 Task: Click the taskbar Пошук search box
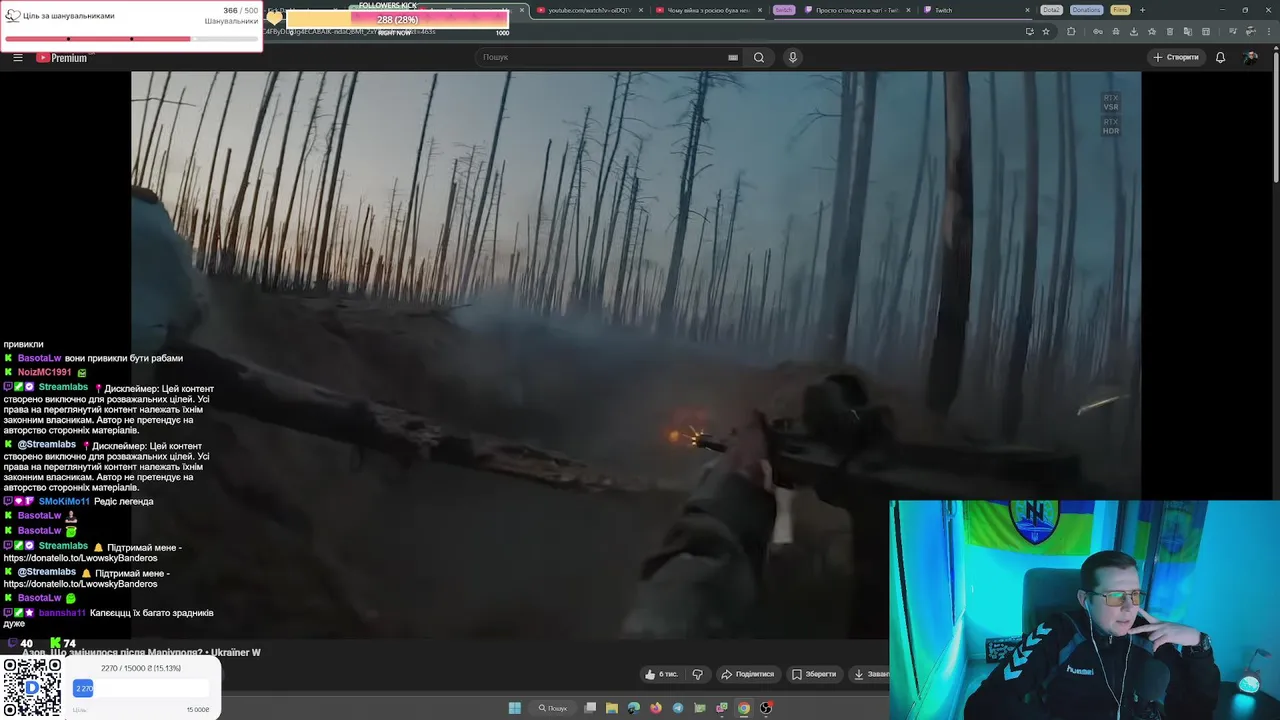(553, 708)
